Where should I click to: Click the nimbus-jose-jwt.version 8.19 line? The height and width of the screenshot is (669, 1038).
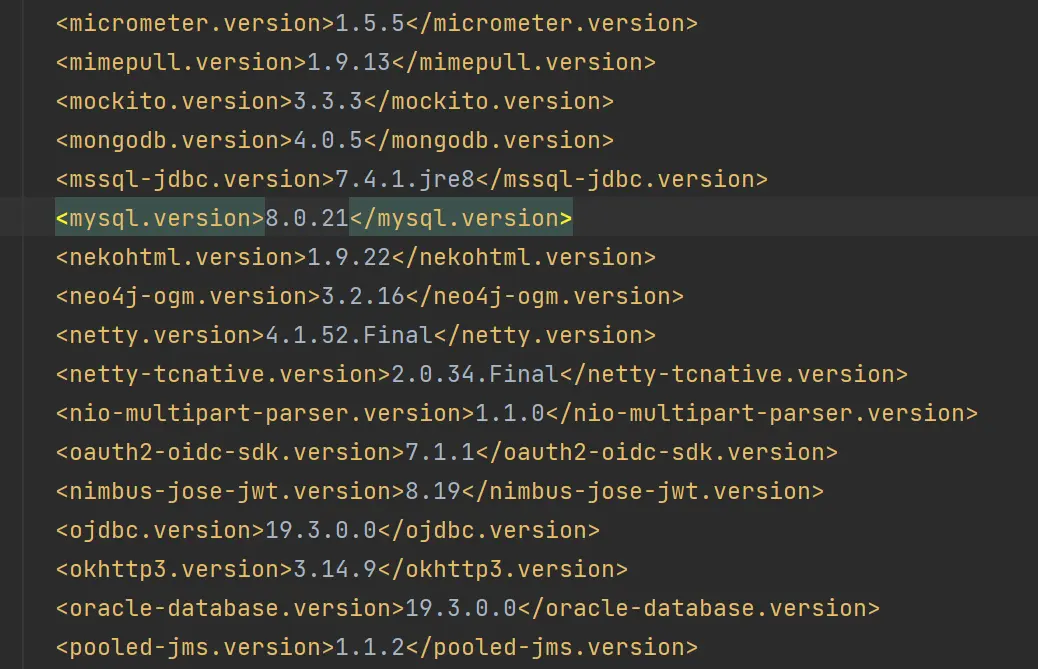point(440,492)
